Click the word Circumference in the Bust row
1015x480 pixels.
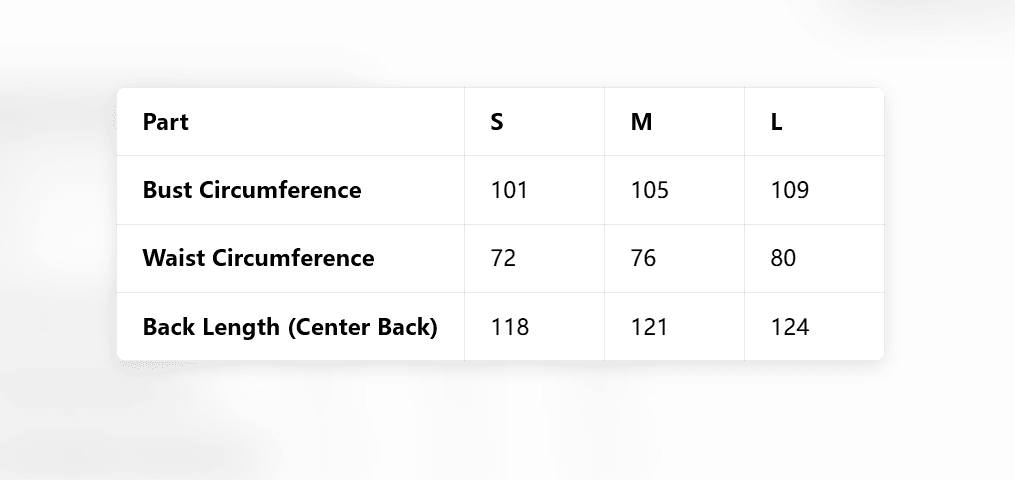[280, 190]
